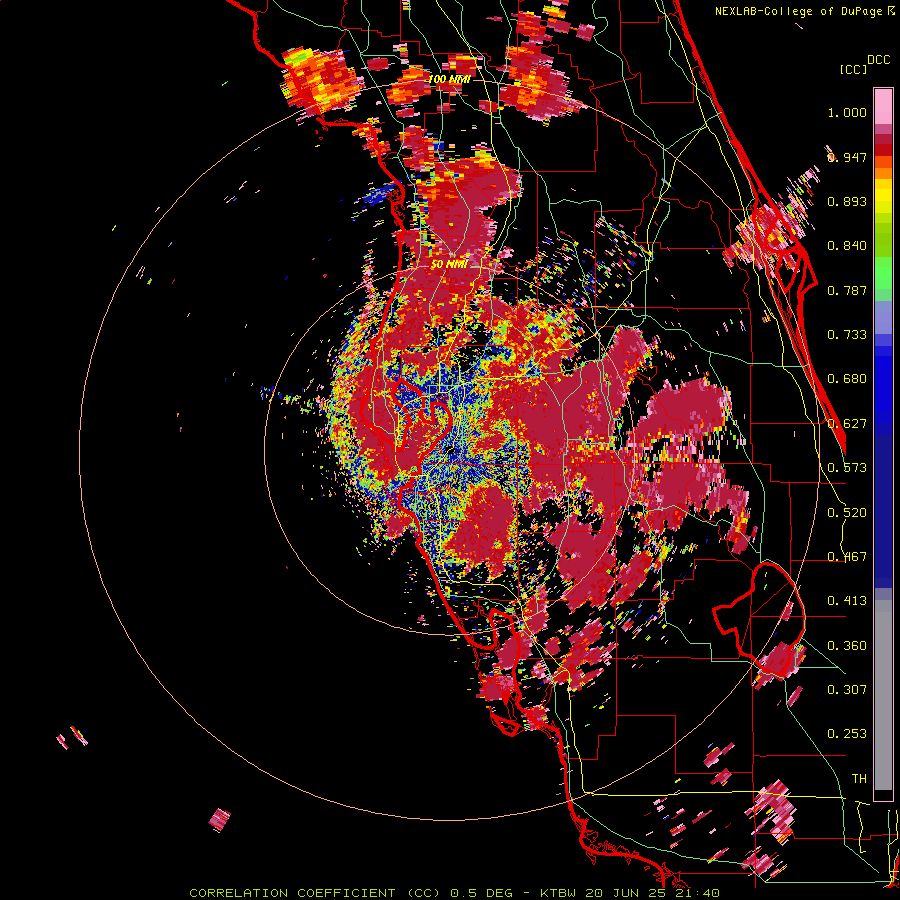
Task: Select the 0.627 scale value
Action: point(847,424)
